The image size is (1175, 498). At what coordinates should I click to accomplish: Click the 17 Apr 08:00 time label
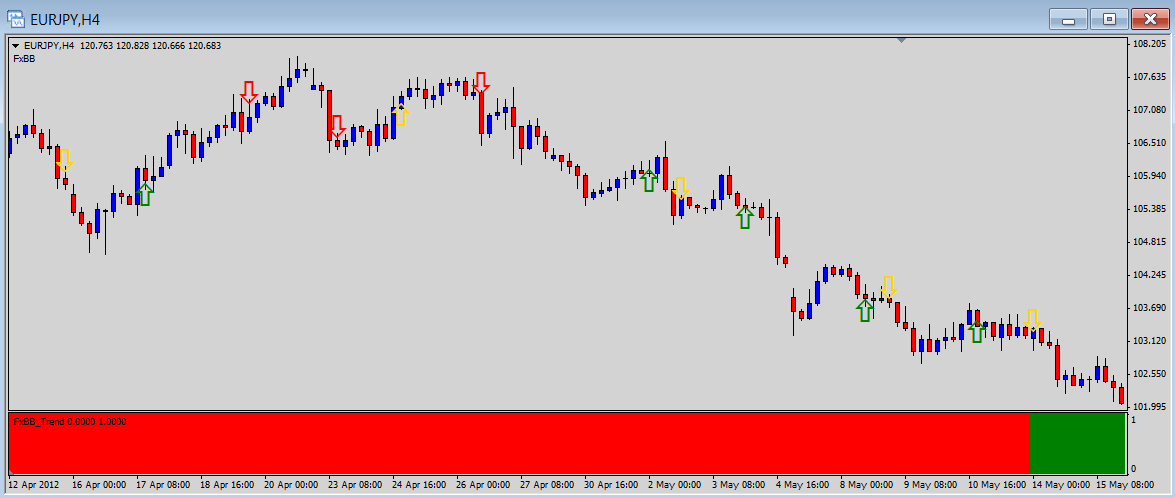163,484
